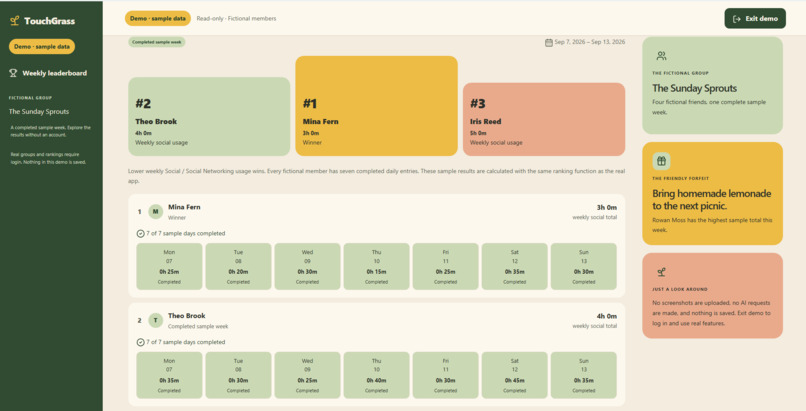Click the people icon in Sunday Sprouts card
Screen dimensions: 806x411
[662, 55]
